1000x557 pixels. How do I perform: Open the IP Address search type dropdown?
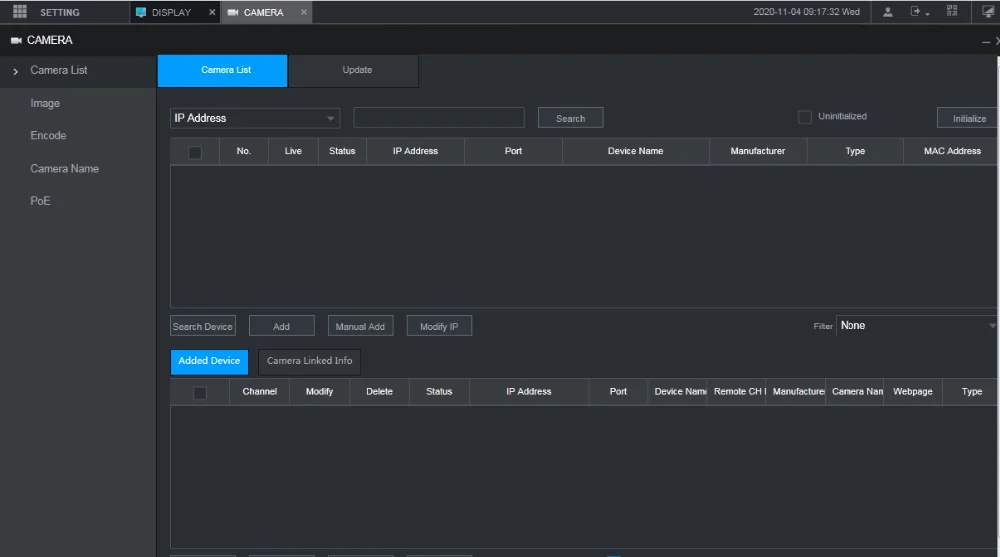(x=255, y=118)
